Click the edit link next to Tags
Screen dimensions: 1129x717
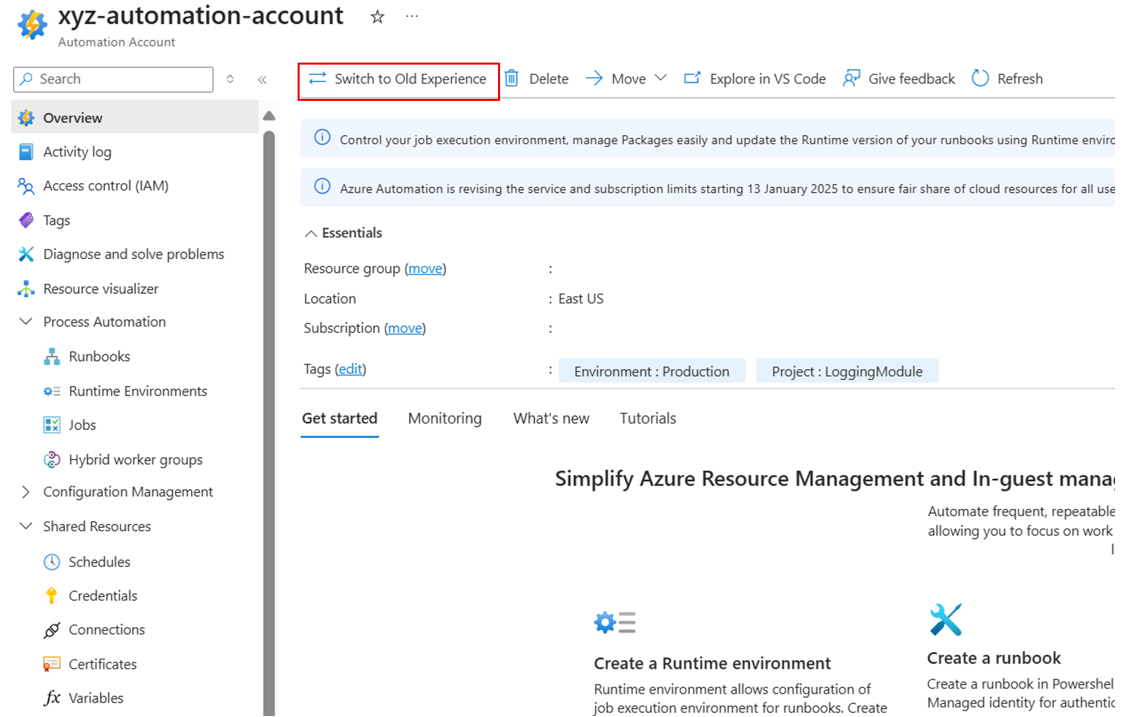(350, 369)
